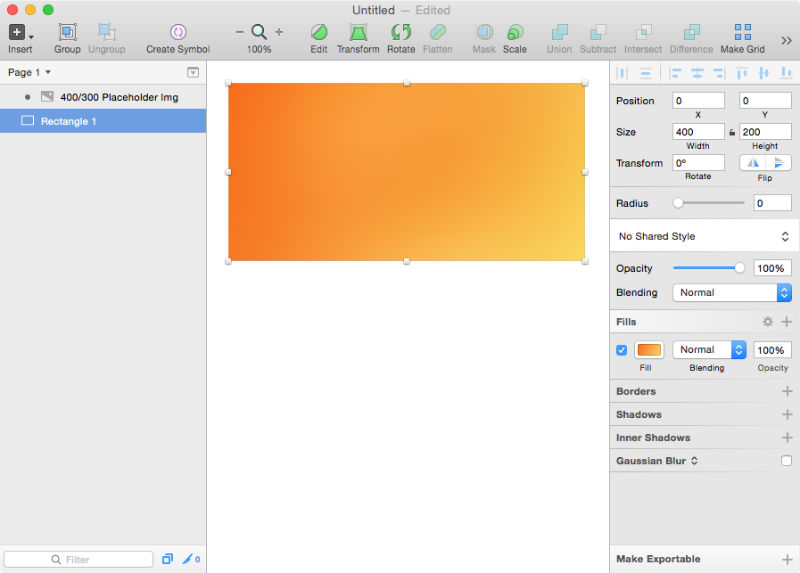The width and height of the screenshot is (800, 573).
Task: Click the orange gradient fill swatch
Action: 649,350
